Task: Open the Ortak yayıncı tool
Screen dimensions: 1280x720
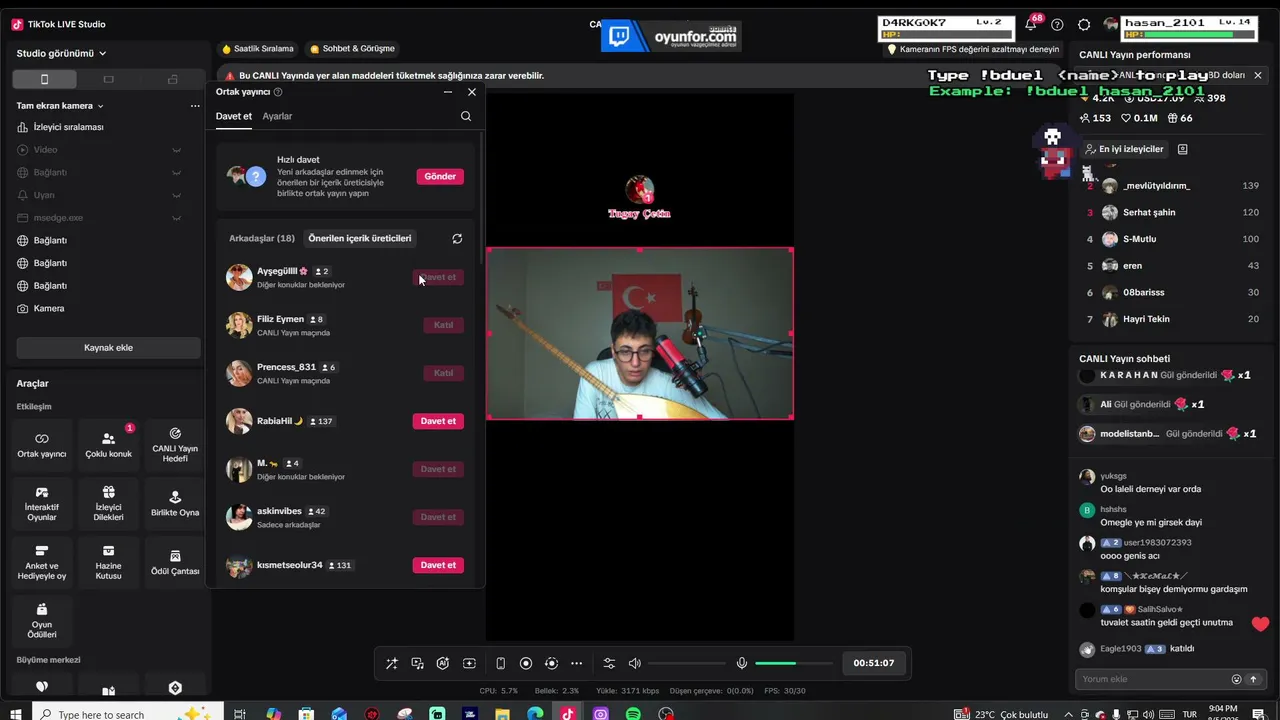Action: [x=42, y=445]
